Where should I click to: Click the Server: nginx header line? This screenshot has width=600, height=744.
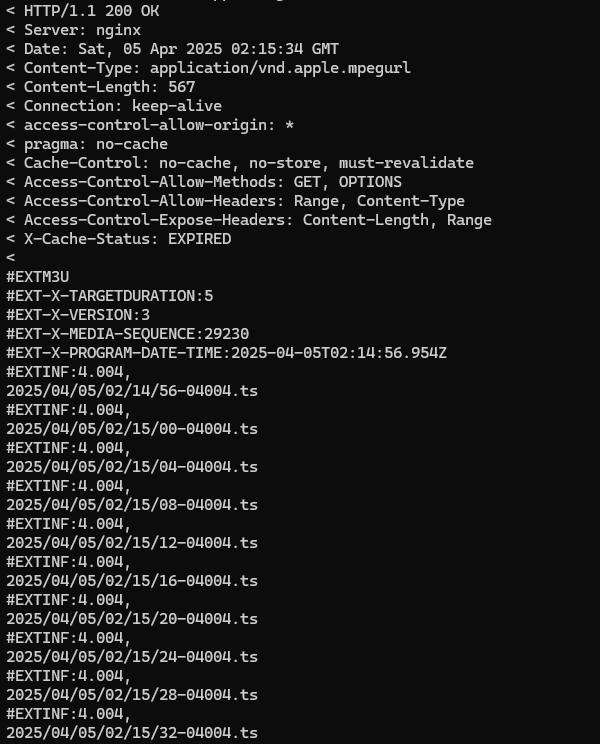74,30
